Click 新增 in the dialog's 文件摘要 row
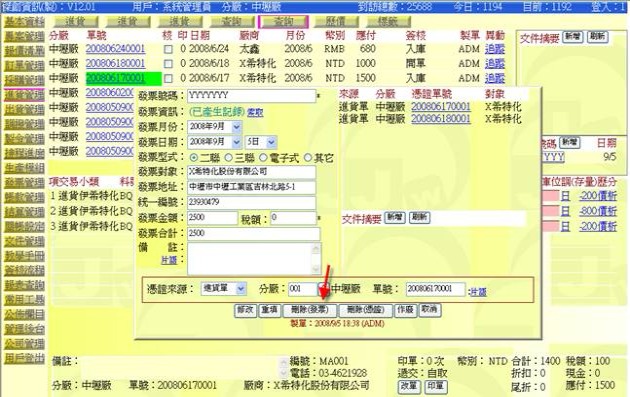This screenshot has height=397, width=630. 395,218
